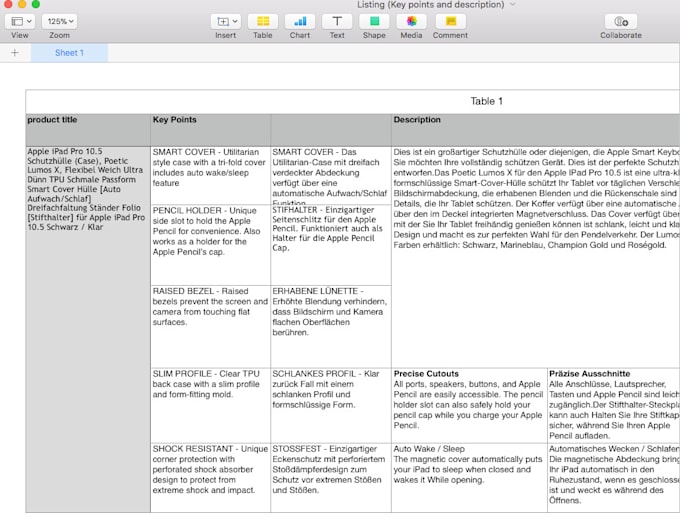Screen dimensions: 680x513
Task: Insert a shape with Shape icon
Action: click(374, 21)
